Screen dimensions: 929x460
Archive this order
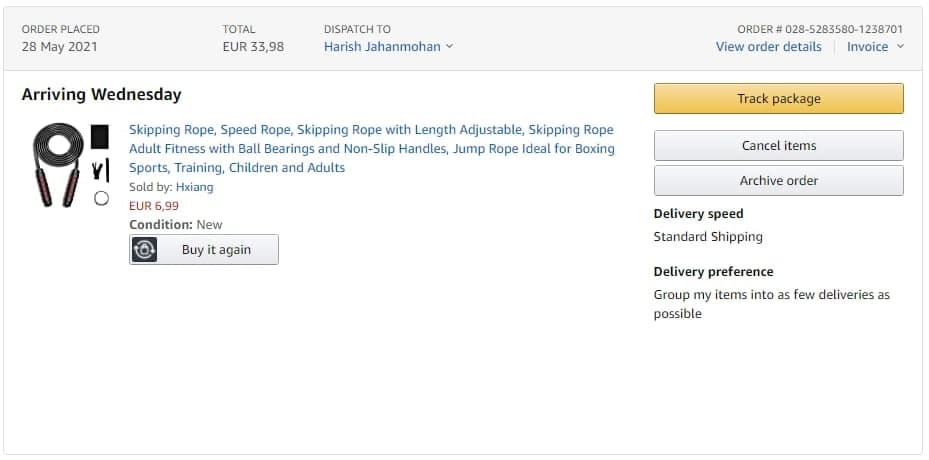pyautogui.click(x=778, y=181)
